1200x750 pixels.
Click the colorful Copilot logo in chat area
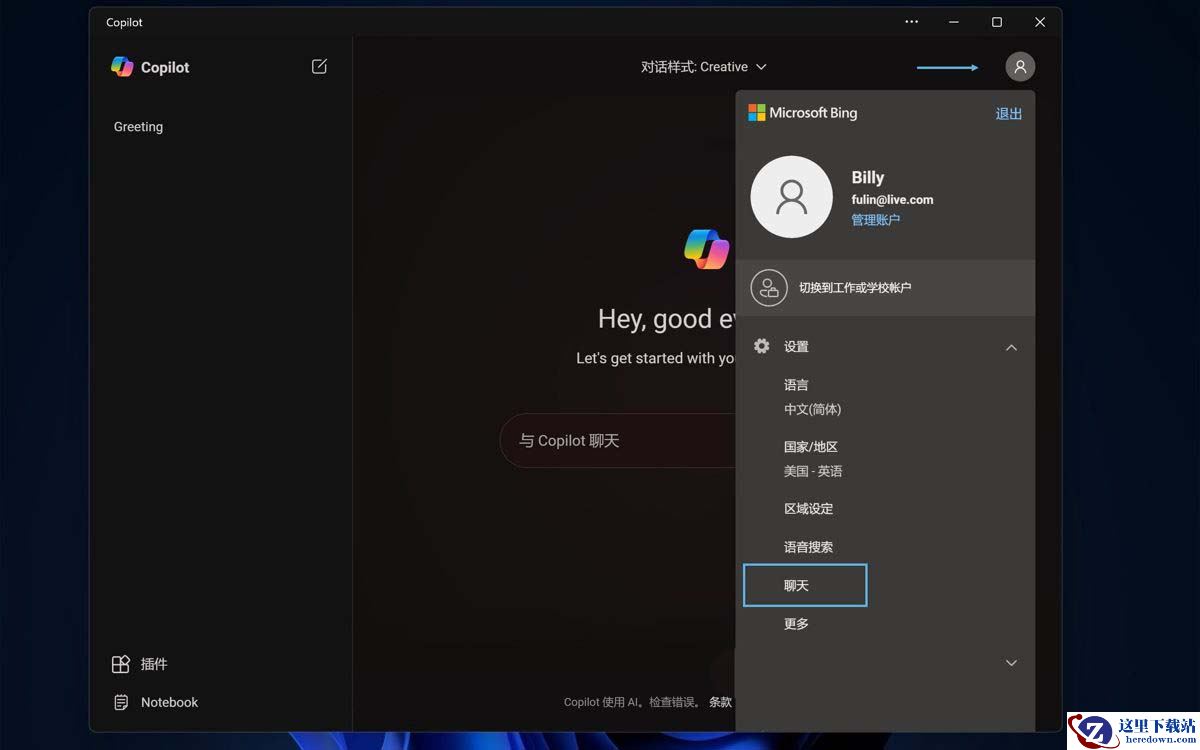point(707,248)
